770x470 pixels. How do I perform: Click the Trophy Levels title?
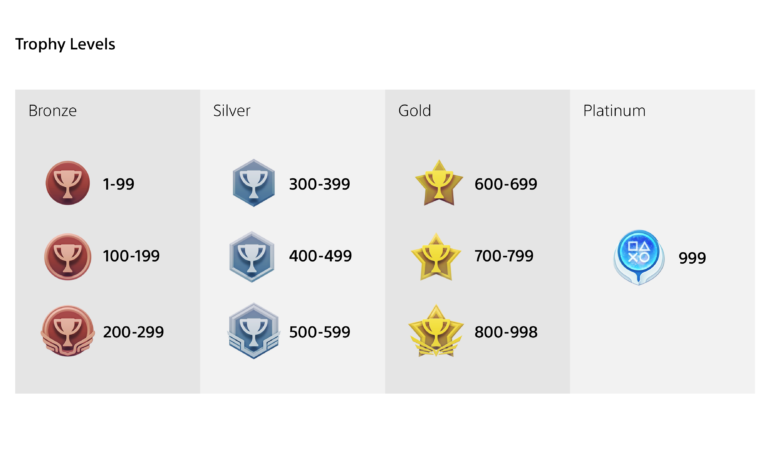point(65,44)
